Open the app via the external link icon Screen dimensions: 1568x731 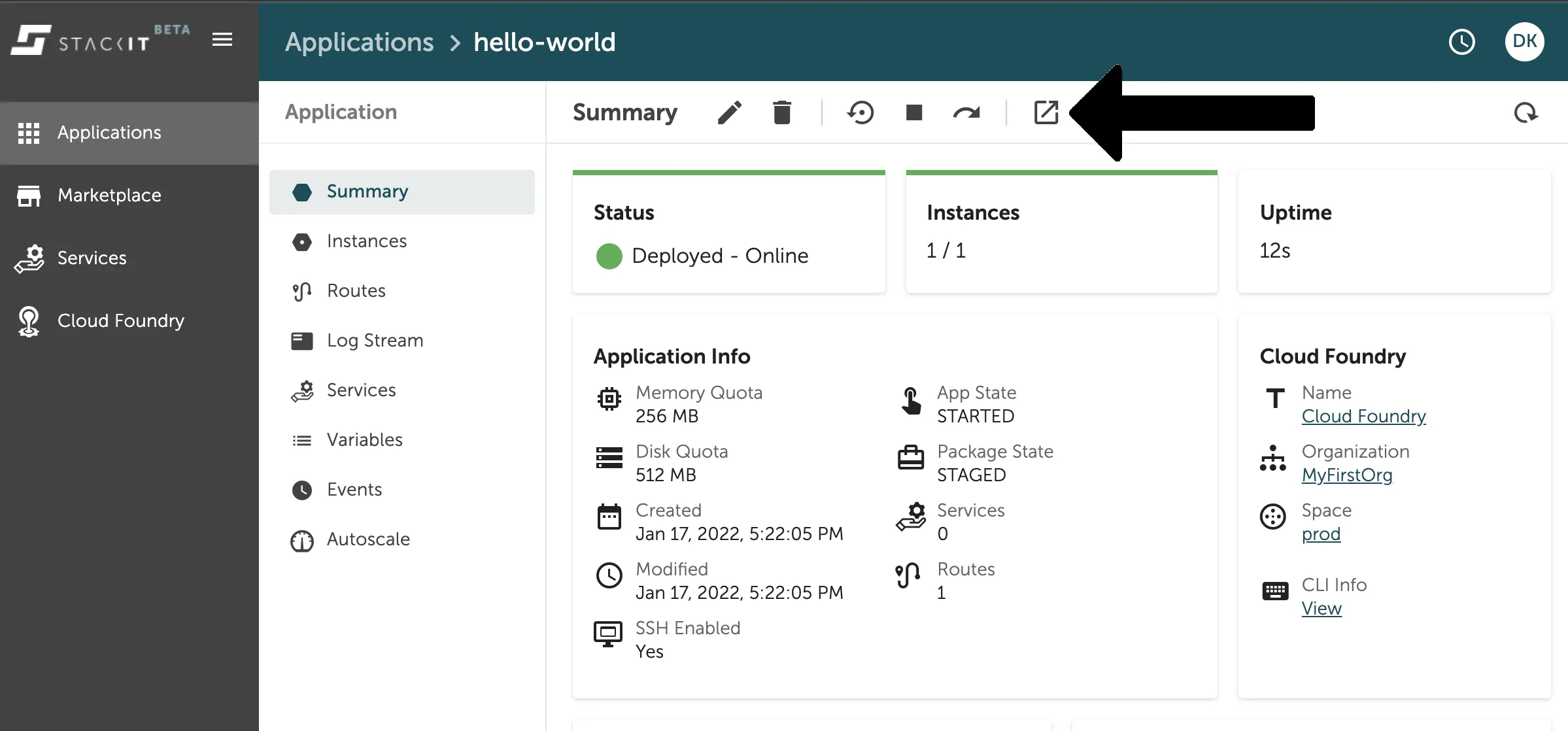[1046, 112]
